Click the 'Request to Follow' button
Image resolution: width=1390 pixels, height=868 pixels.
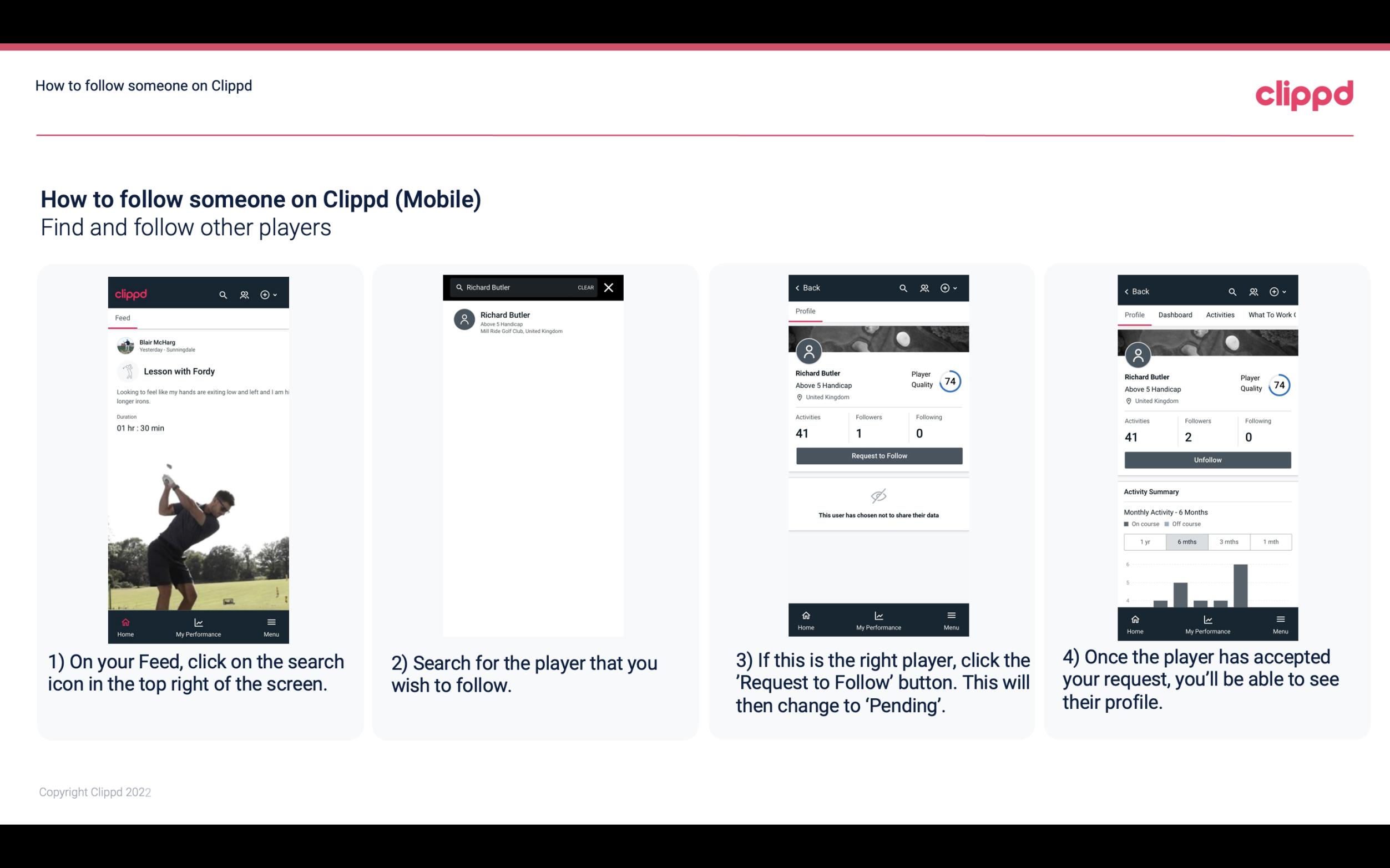(878, 455)
